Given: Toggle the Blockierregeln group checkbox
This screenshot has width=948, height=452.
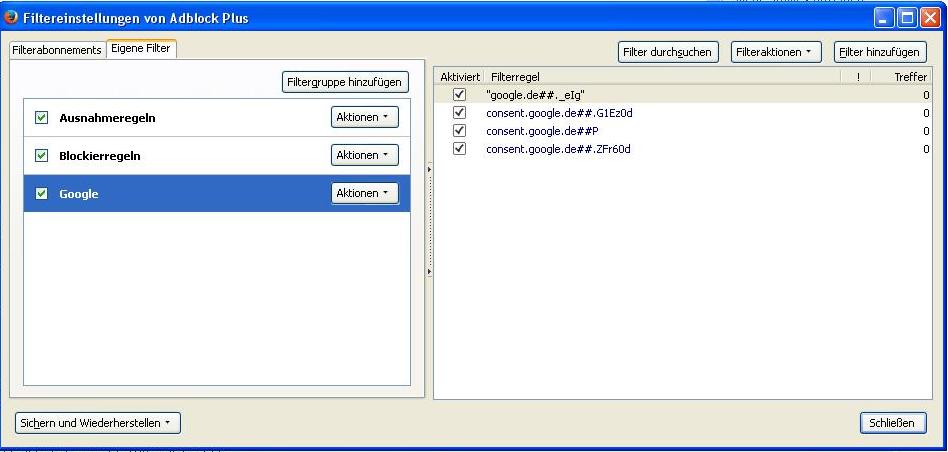Looking at the screenshot, I should coord(41,155).
